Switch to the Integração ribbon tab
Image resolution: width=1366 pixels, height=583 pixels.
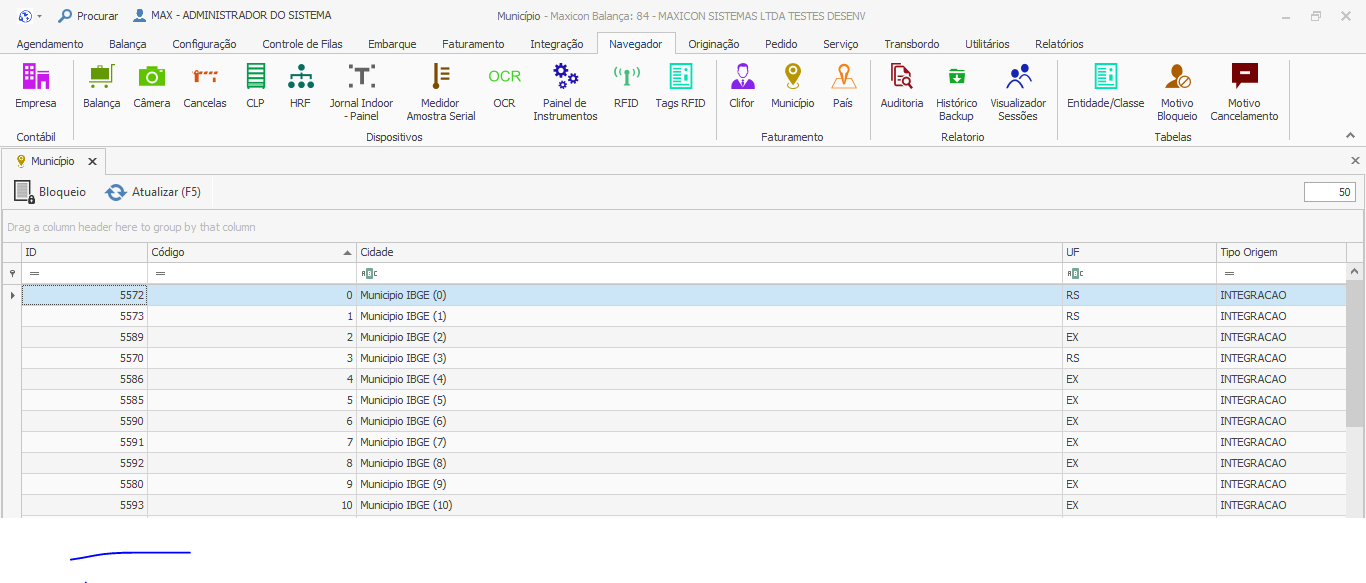tap(557, 44)
